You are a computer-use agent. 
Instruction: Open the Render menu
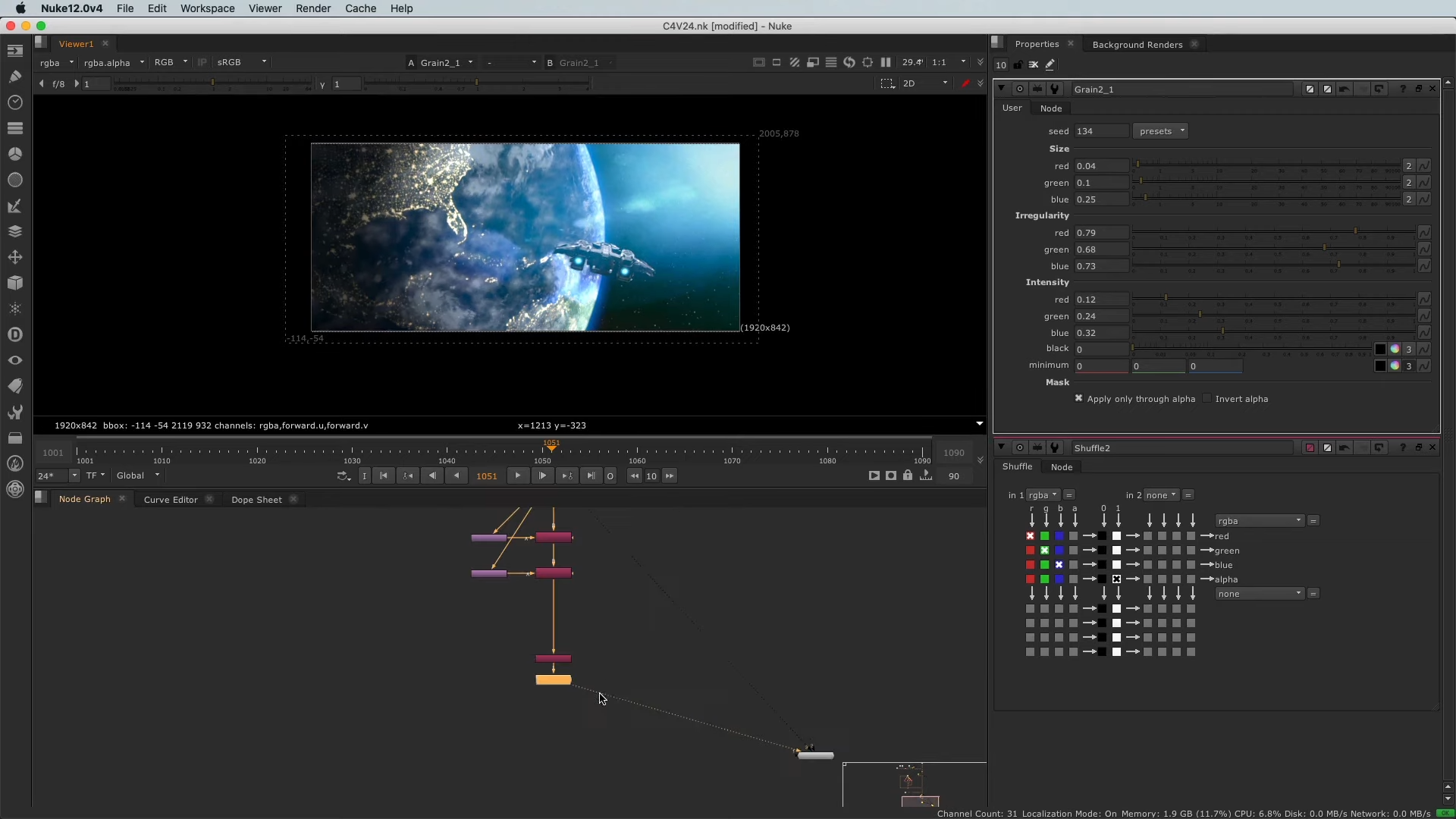312,8
